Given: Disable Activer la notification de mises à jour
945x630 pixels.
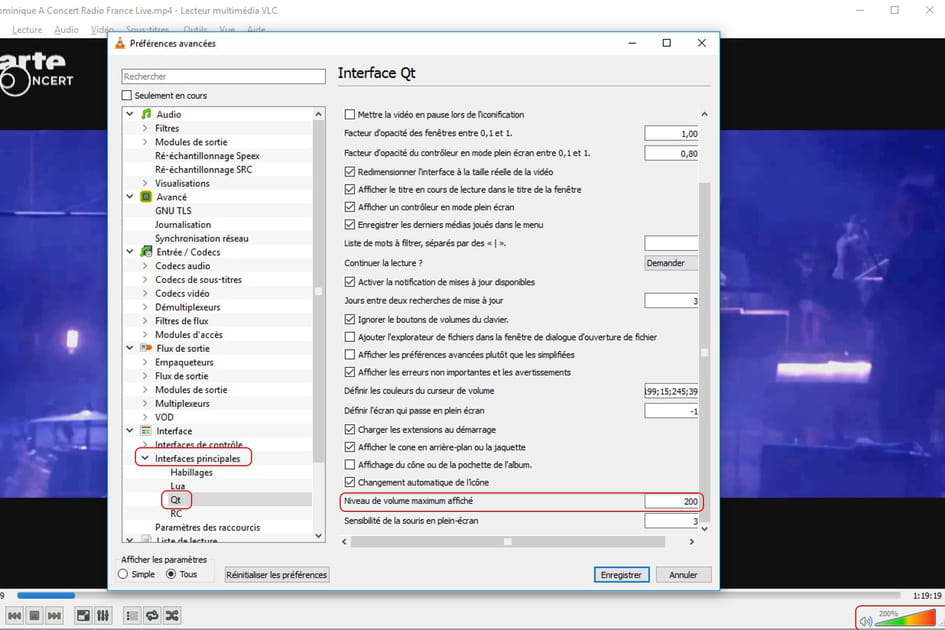Looking at the screenshot, I should pos(350,282).
